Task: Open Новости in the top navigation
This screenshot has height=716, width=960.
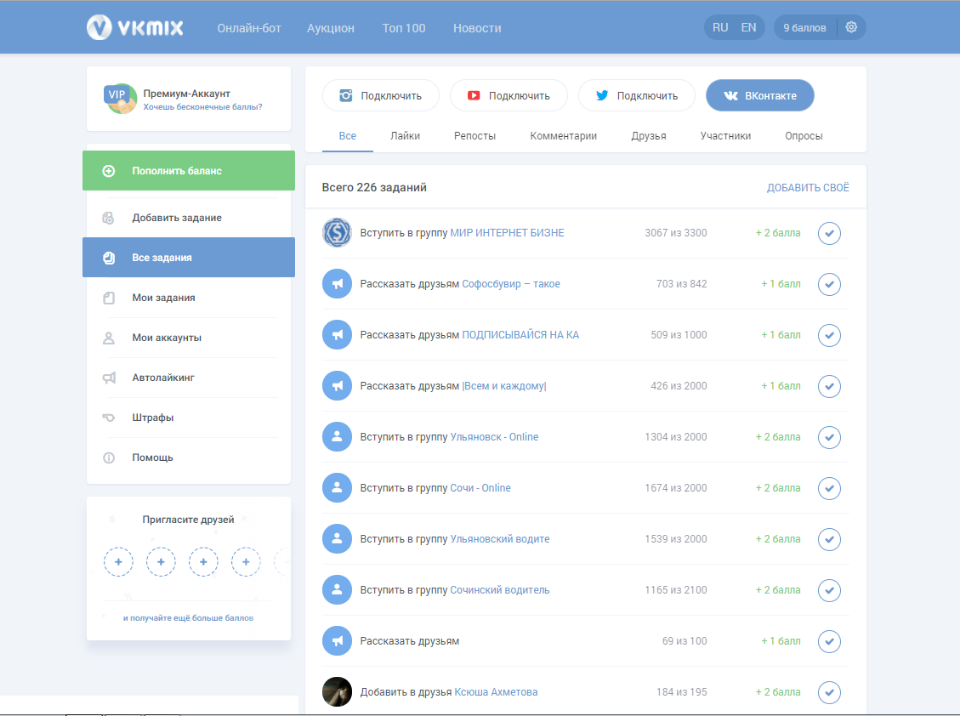Action: (x=477, y=28)
